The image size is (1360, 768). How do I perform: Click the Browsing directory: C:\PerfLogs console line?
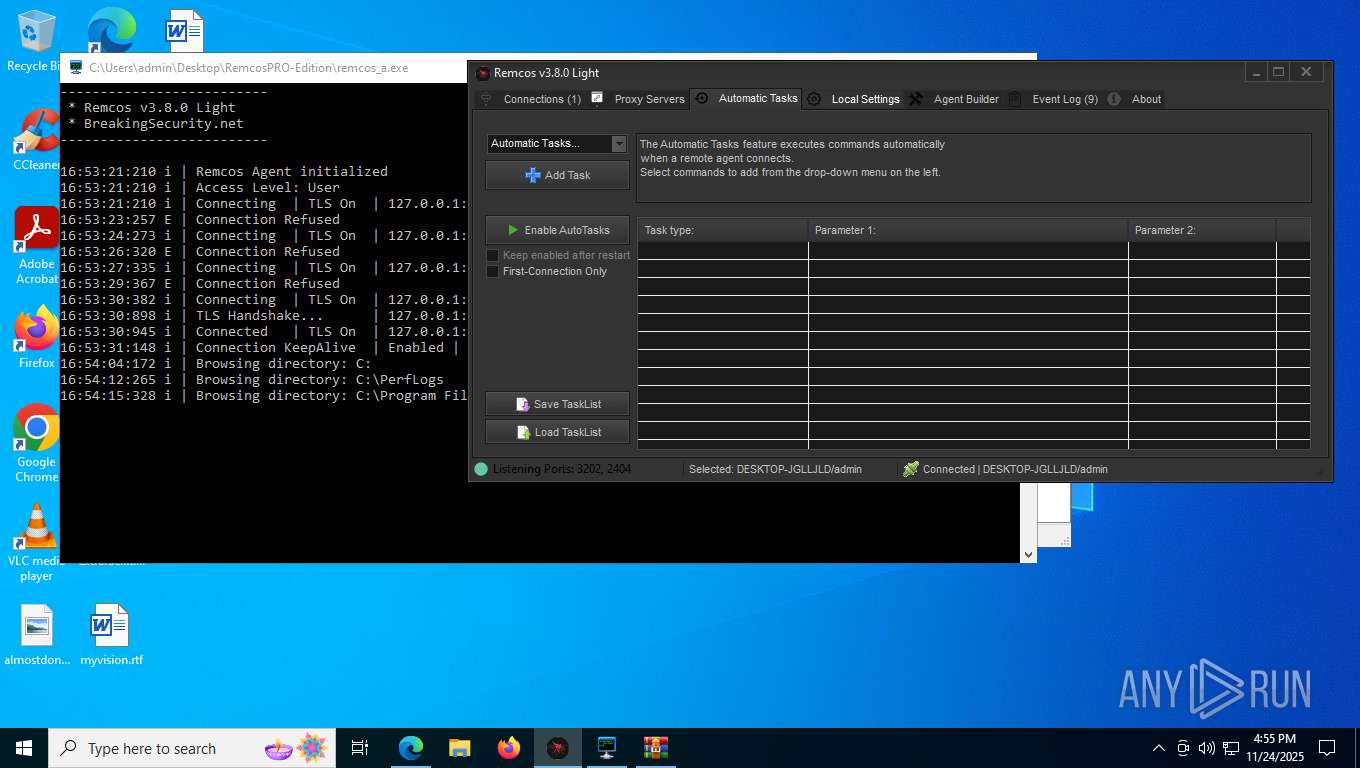point(252,379)
